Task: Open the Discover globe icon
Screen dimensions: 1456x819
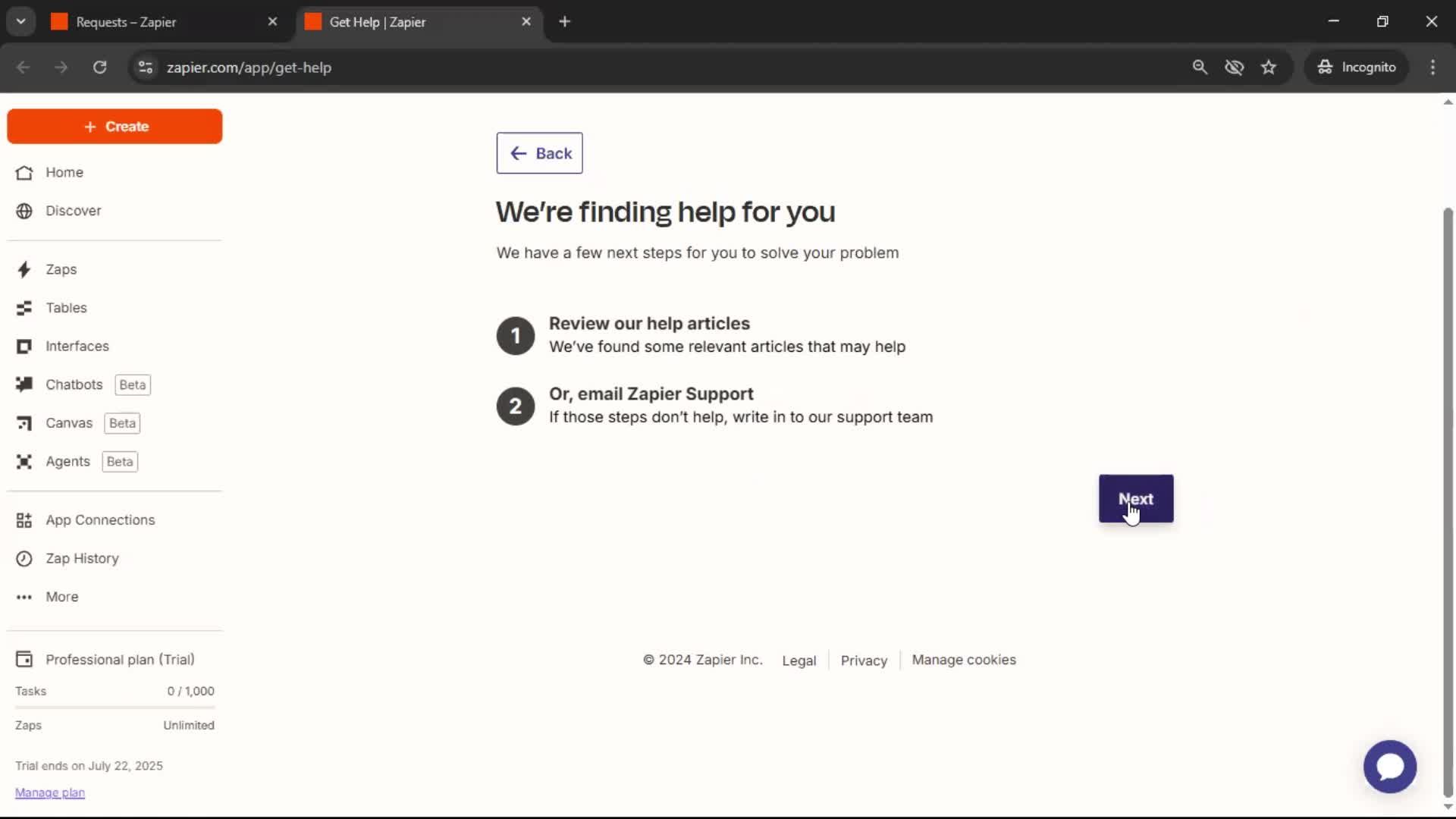Action: click(24, 211)
